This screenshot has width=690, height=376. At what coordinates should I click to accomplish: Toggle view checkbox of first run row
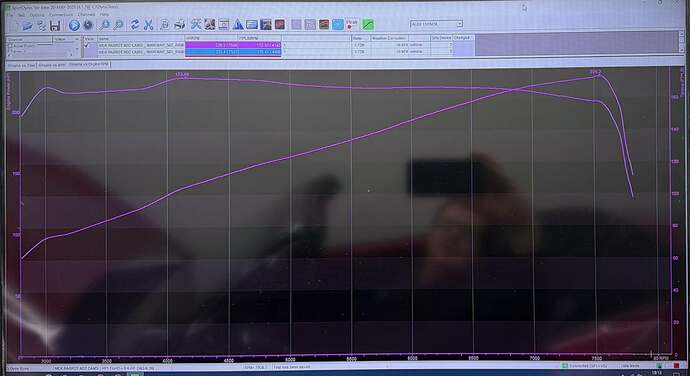[87, 45]
